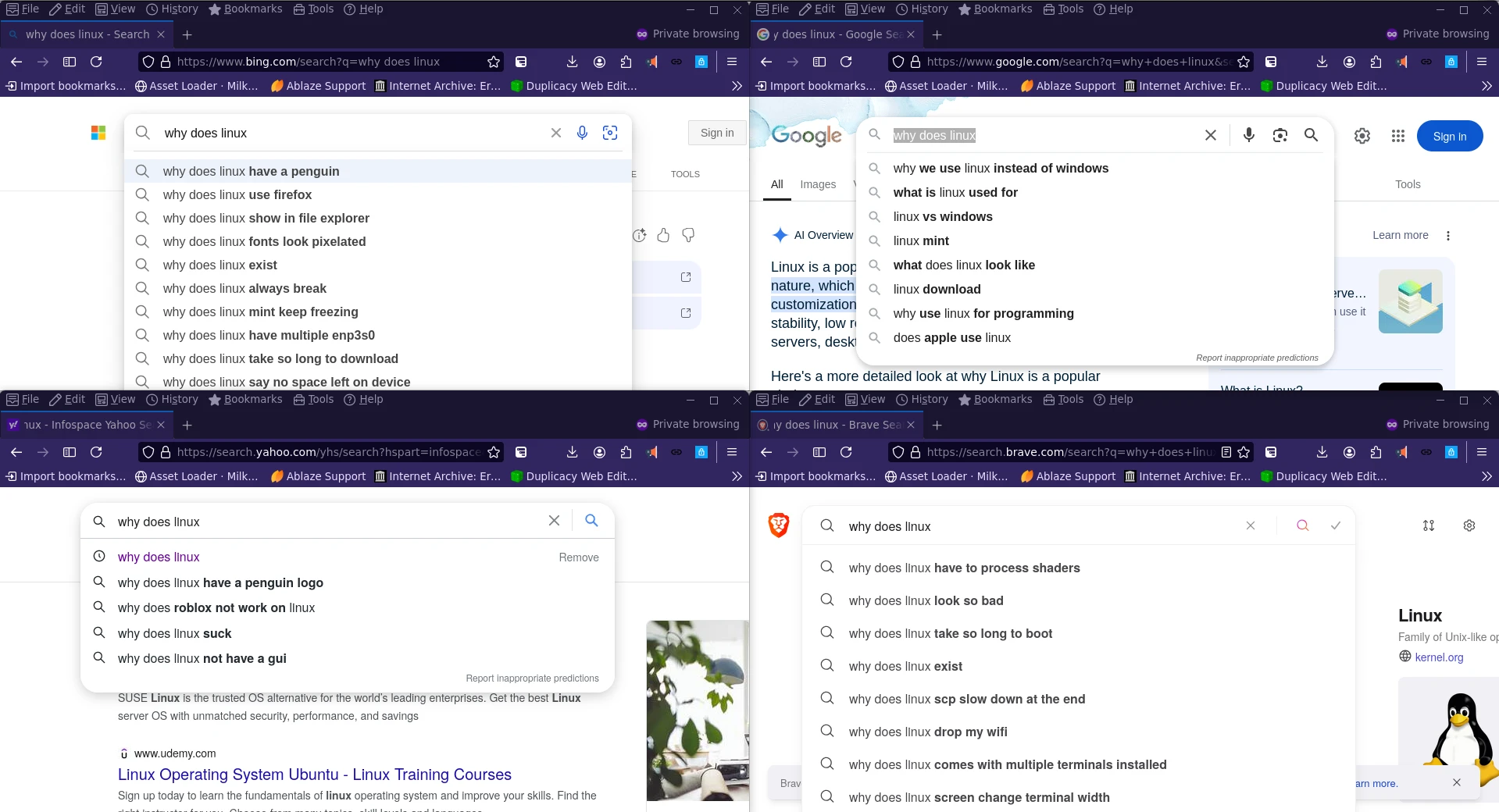Click Remove next to Yahoo history suggestion

click(579, 557)
